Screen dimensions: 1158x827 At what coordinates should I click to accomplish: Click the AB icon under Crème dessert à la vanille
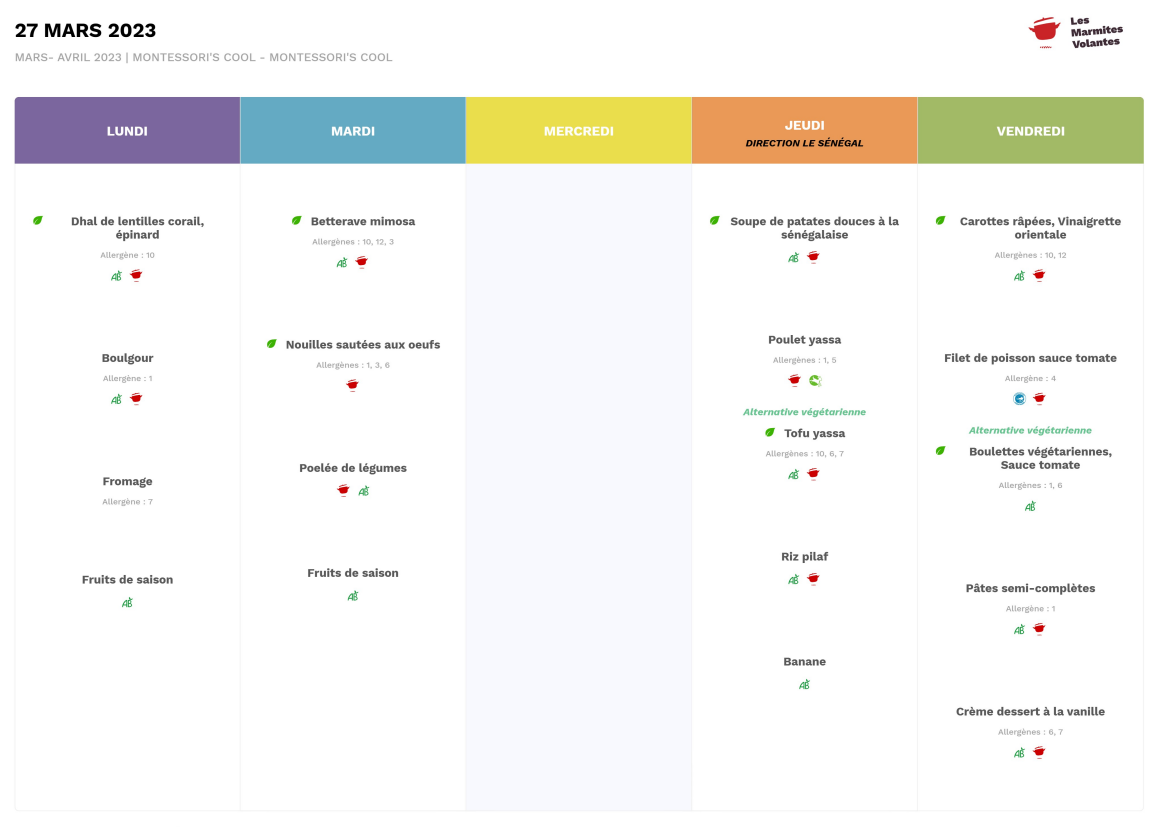click(1019, 753)
